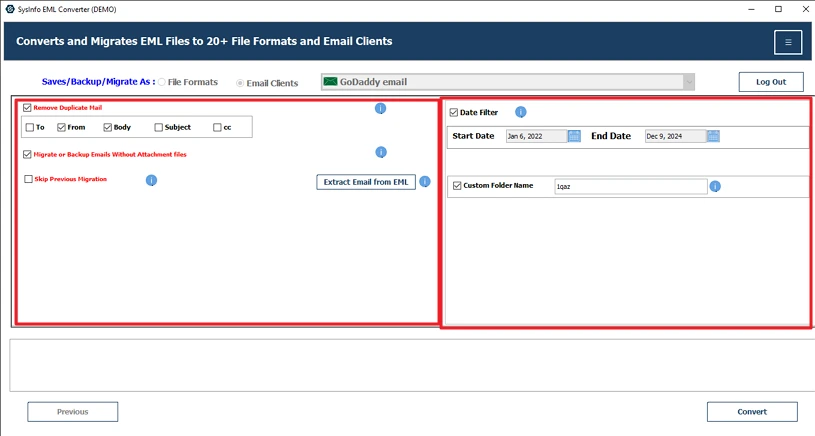
Task: Enable the cc duplicate criterion
Action: coord(217,127)
